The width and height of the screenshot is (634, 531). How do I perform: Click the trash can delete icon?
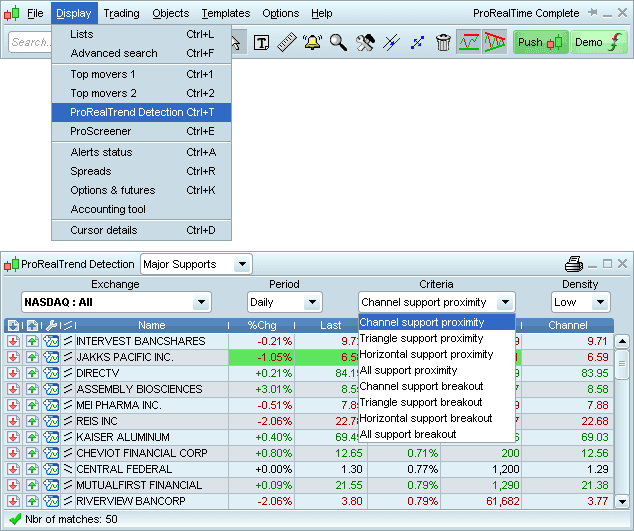pyautogui.click(x=443, y=42)
